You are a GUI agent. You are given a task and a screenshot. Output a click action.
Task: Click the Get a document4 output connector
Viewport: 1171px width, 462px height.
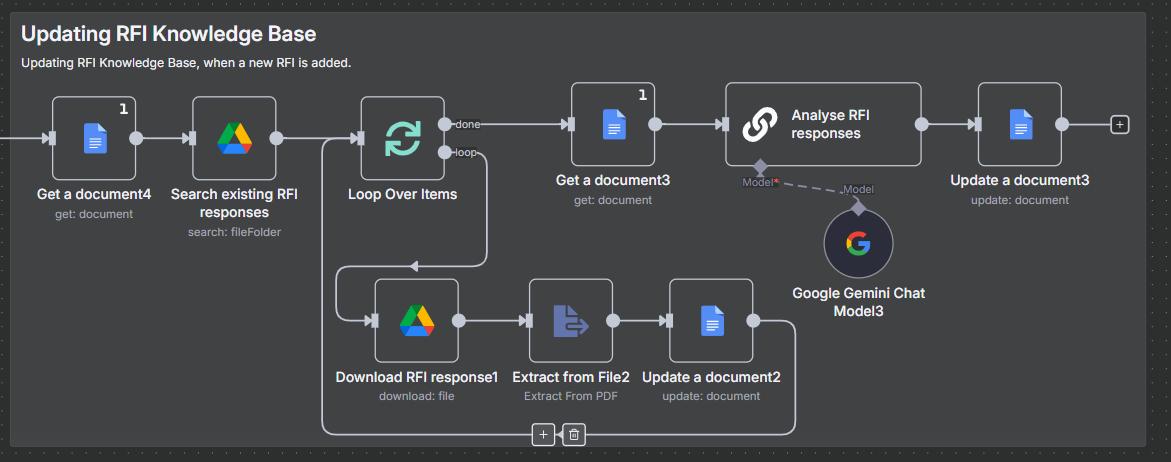click(x=136, y=138)
